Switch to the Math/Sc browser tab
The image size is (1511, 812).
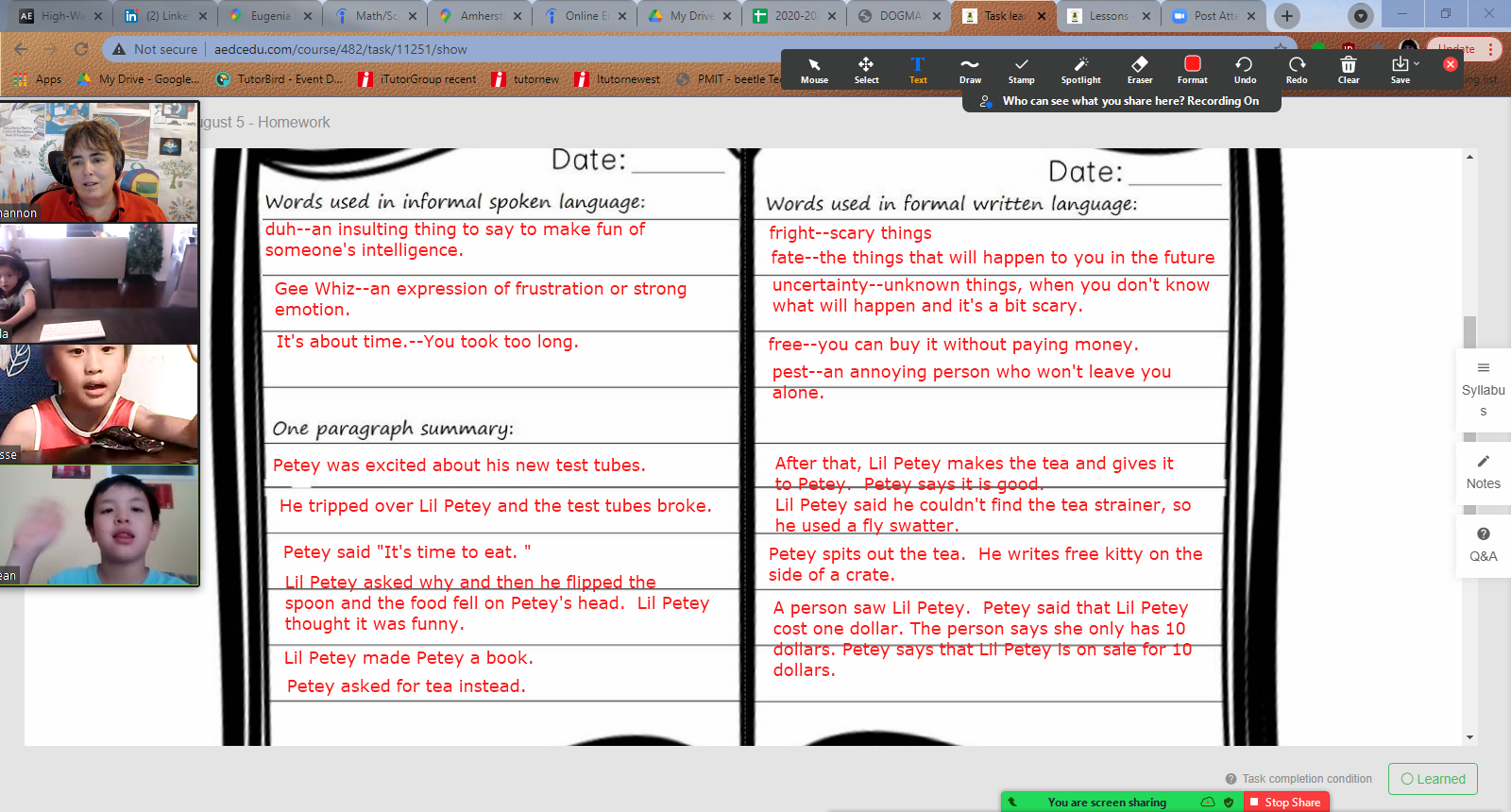coord(375,16)
